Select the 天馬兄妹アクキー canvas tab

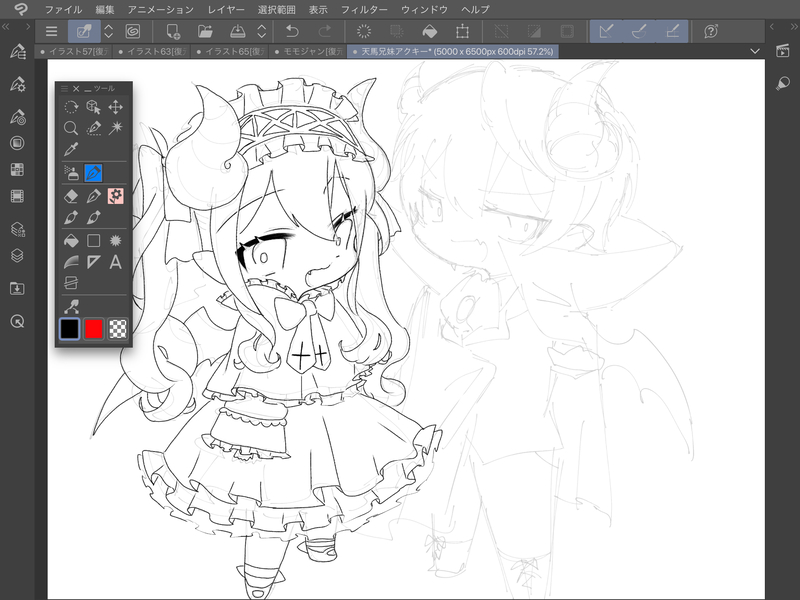tap(453, 52)
